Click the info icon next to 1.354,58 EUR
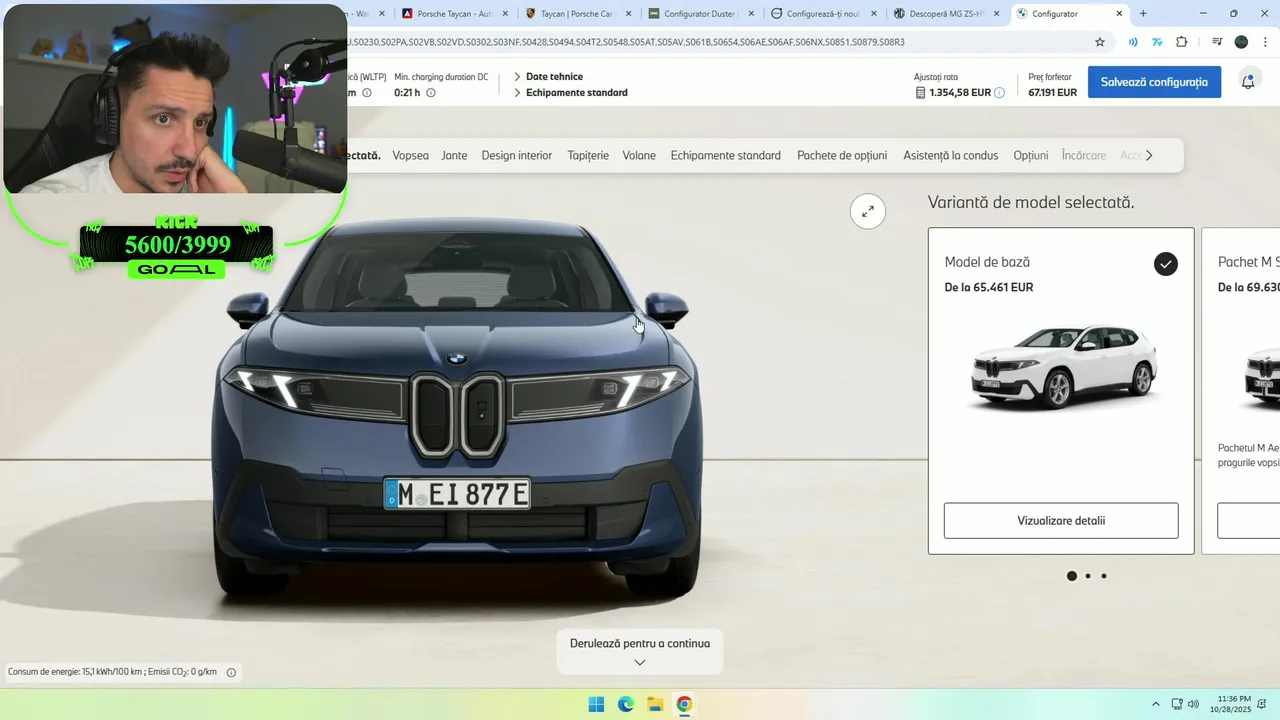The image size is (1280, 720). (x=999, y=93)
